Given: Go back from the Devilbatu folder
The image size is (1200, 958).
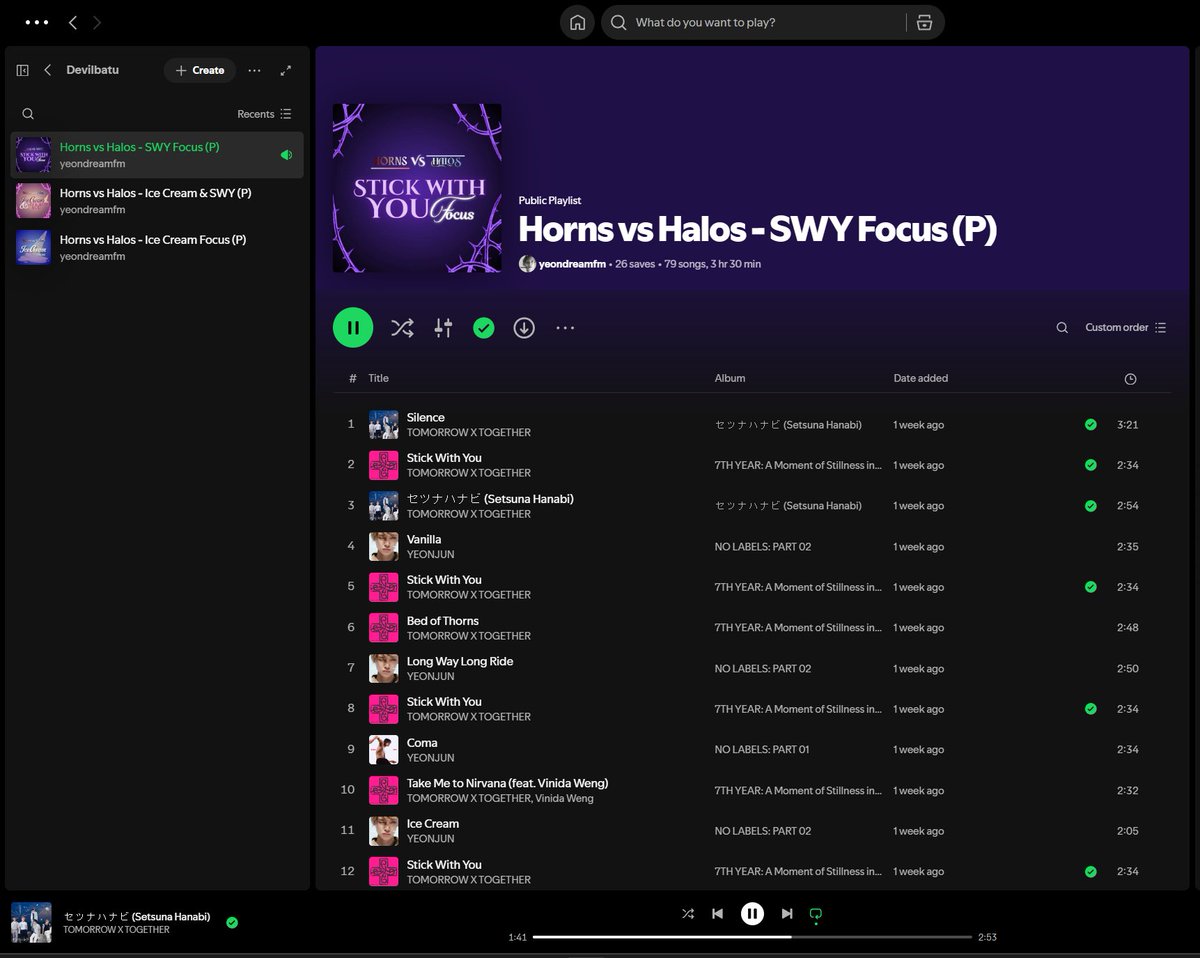Looking at the screenshot, I should click(48, 70).
